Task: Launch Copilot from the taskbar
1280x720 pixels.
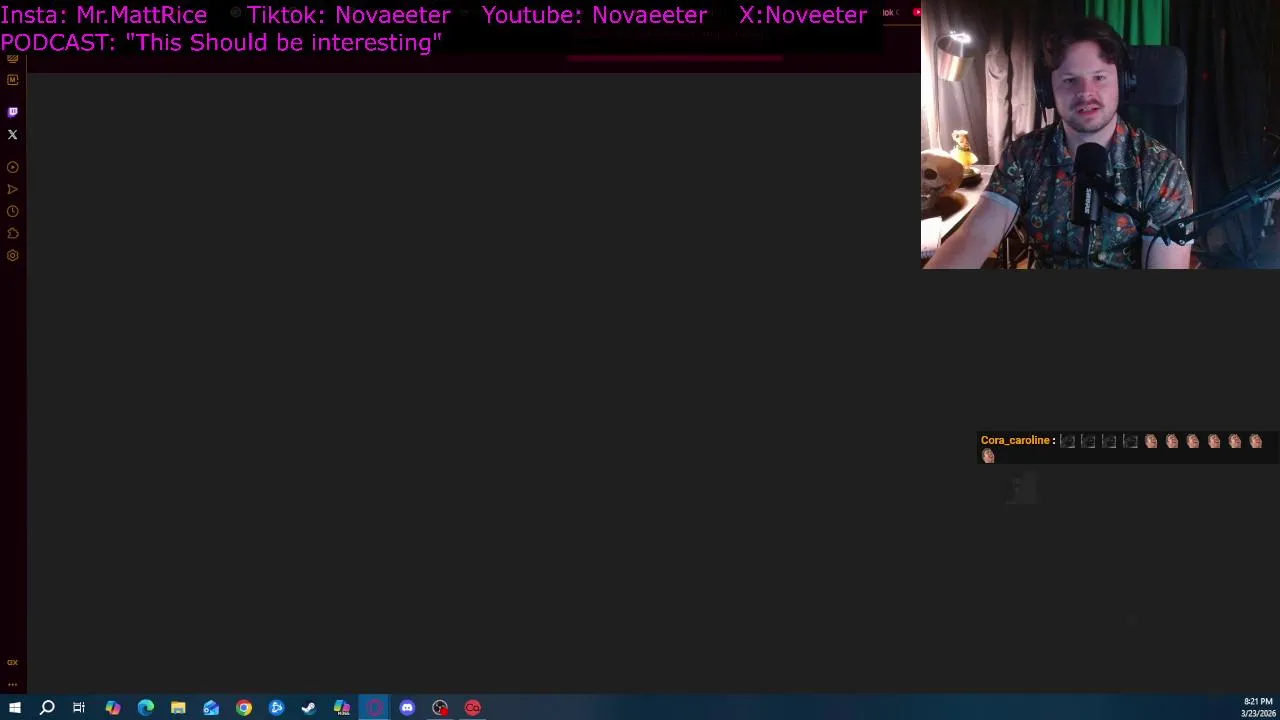Action: [x=113, y=708]
